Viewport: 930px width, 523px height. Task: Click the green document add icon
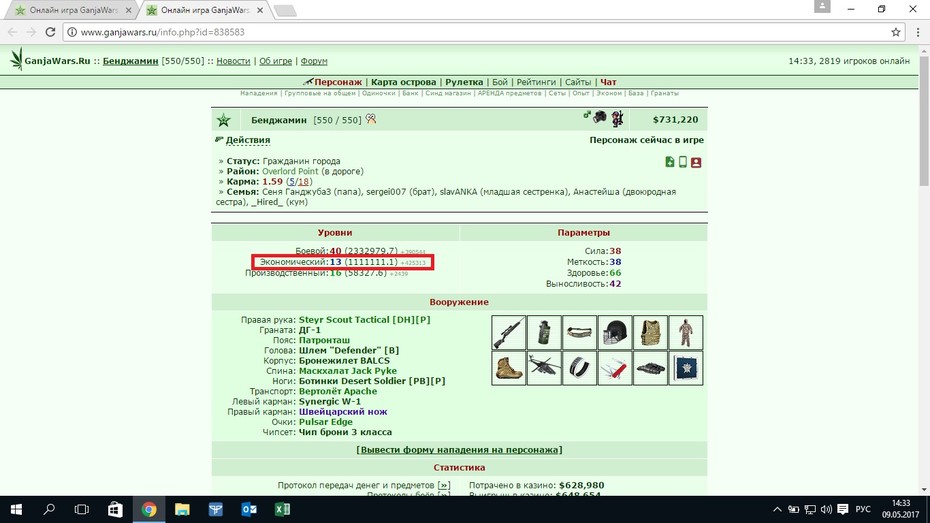point(670,162)
